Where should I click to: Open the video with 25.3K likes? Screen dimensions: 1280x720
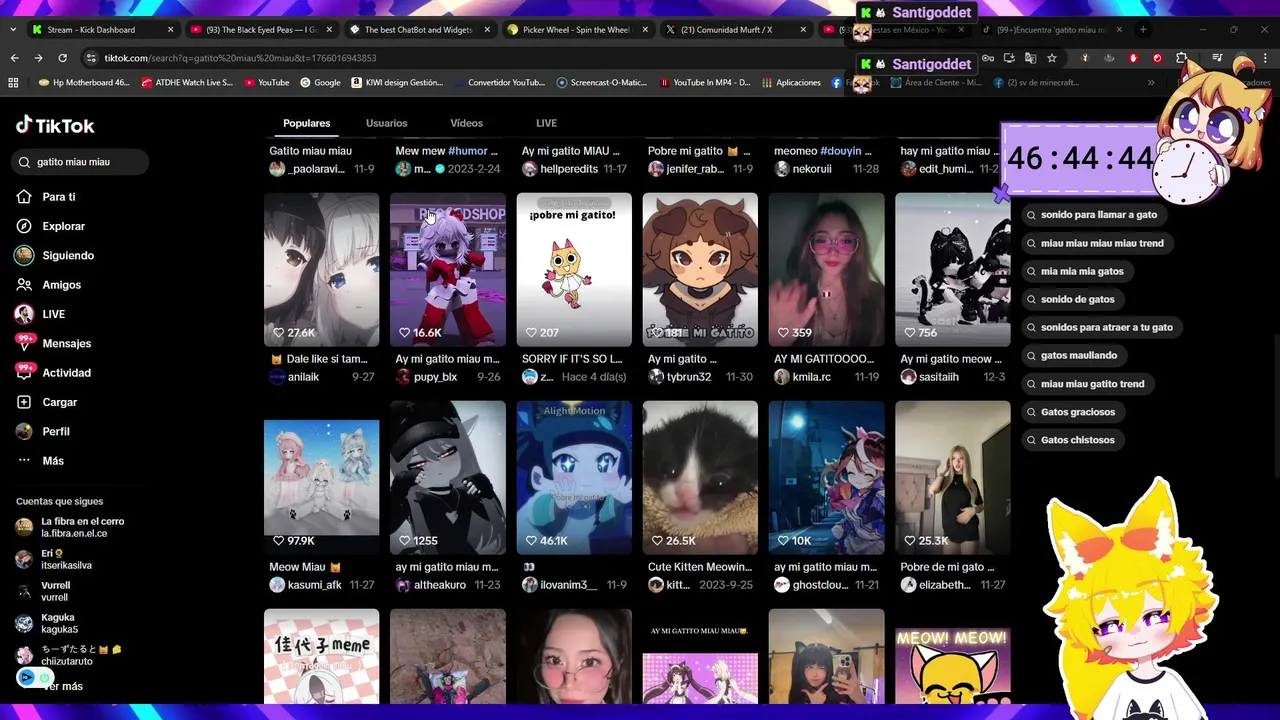click(952, 478)
